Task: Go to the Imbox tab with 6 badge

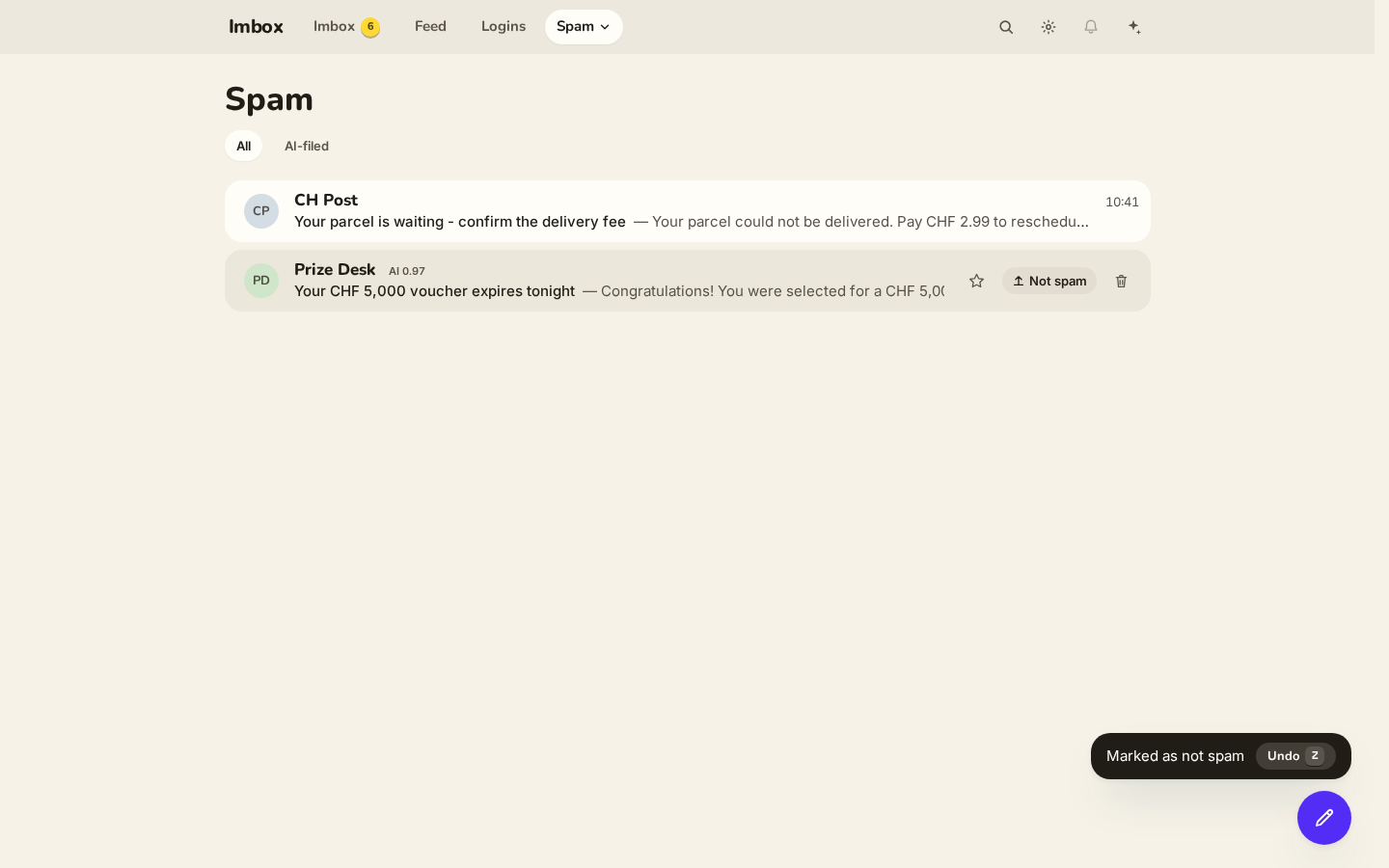Action: [346, 27]
